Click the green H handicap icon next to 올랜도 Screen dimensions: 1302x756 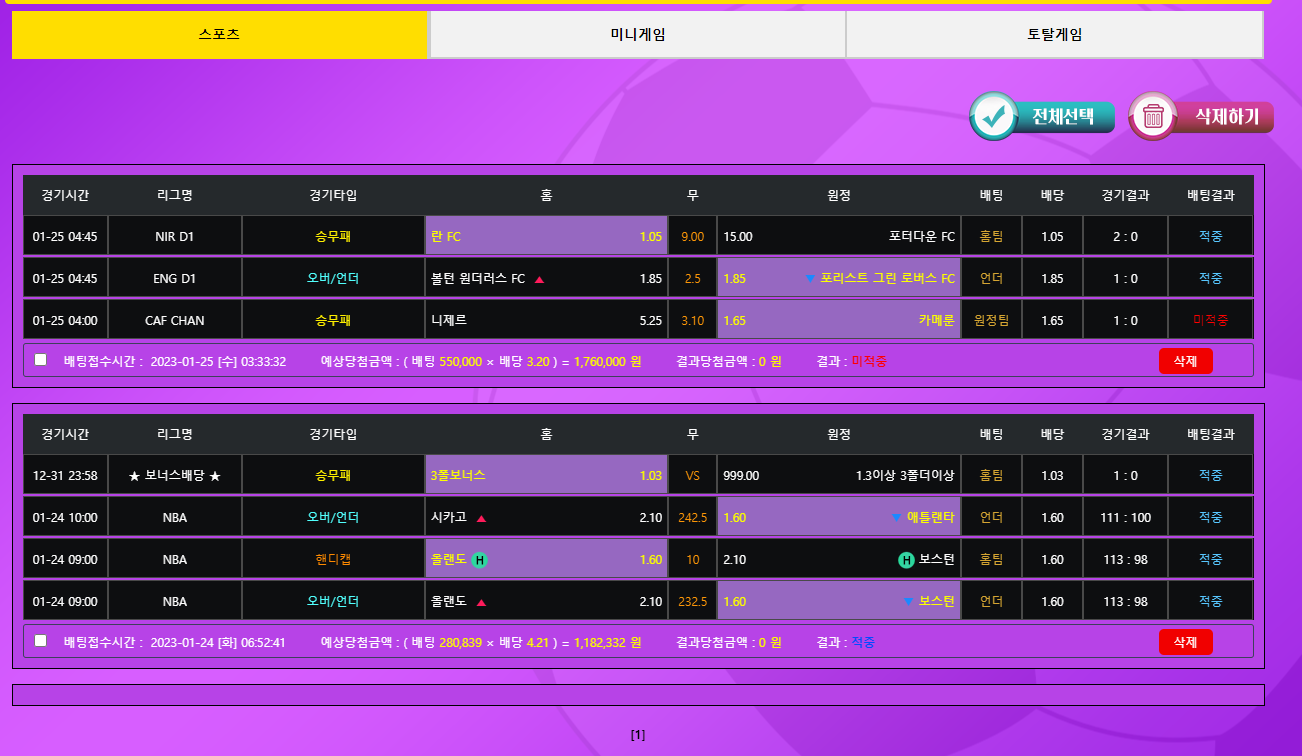[479, 560]
